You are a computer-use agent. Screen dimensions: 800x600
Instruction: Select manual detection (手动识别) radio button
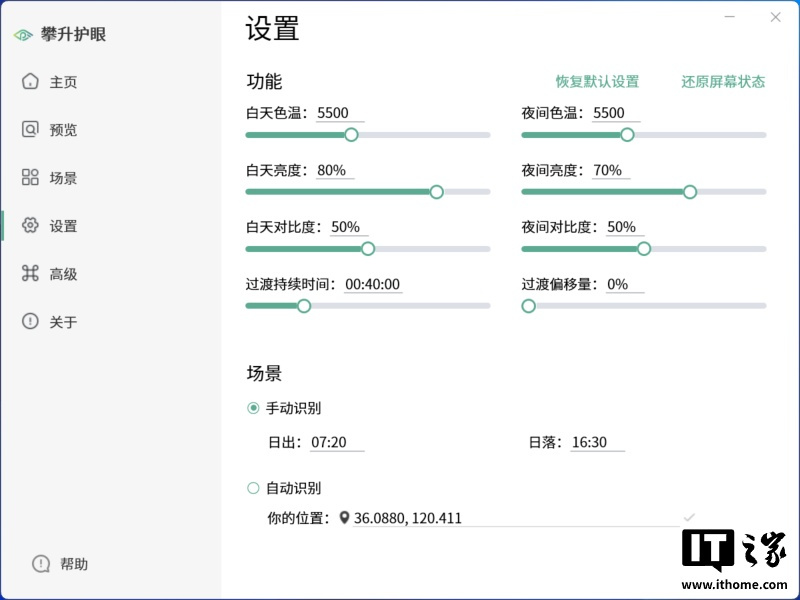(x=253, y=408)
